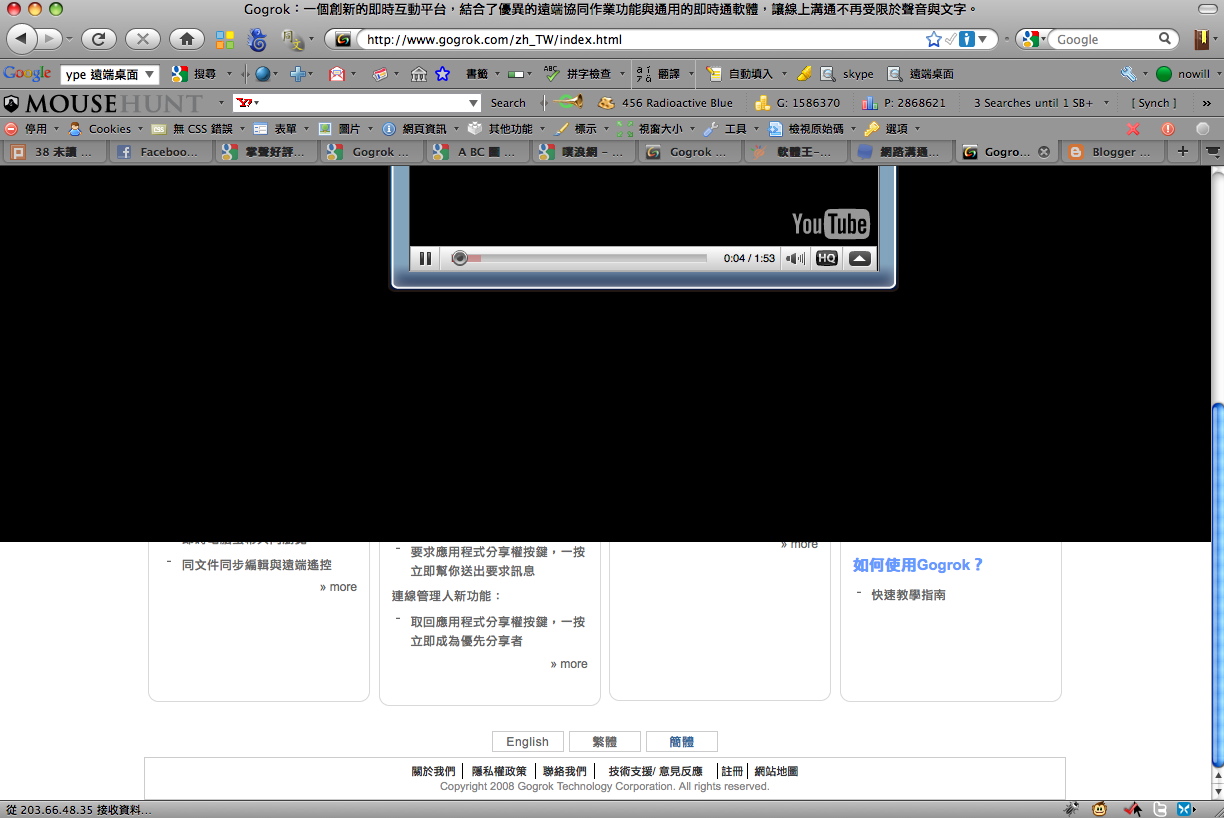Image resolution: width=1224 pixels, height=818 pixels.
Task: Click the smiley face status bar icon
Action: (1100, 808)
